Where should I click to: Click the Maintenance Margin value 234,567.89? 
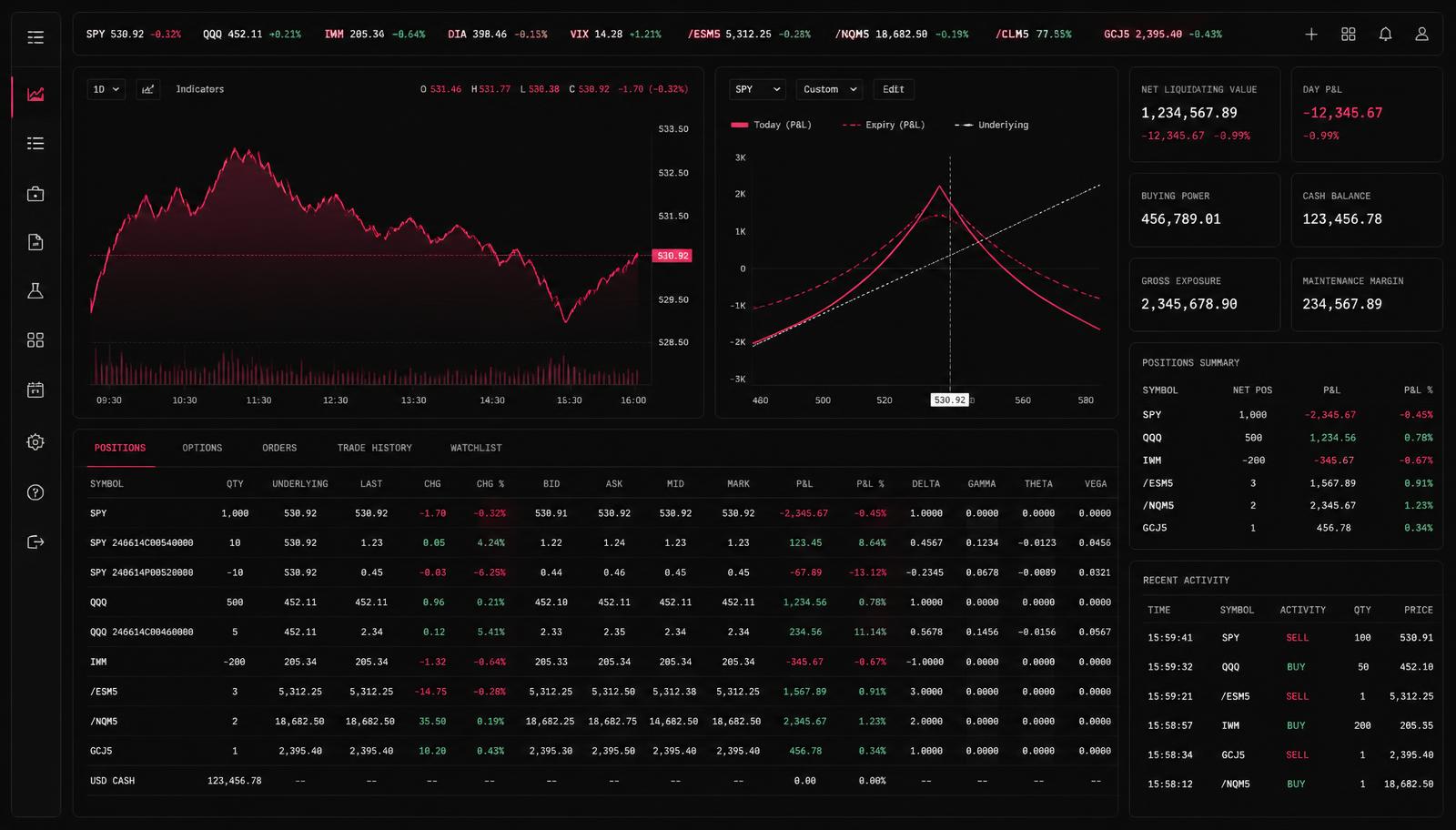click(x=1342, y=304)
